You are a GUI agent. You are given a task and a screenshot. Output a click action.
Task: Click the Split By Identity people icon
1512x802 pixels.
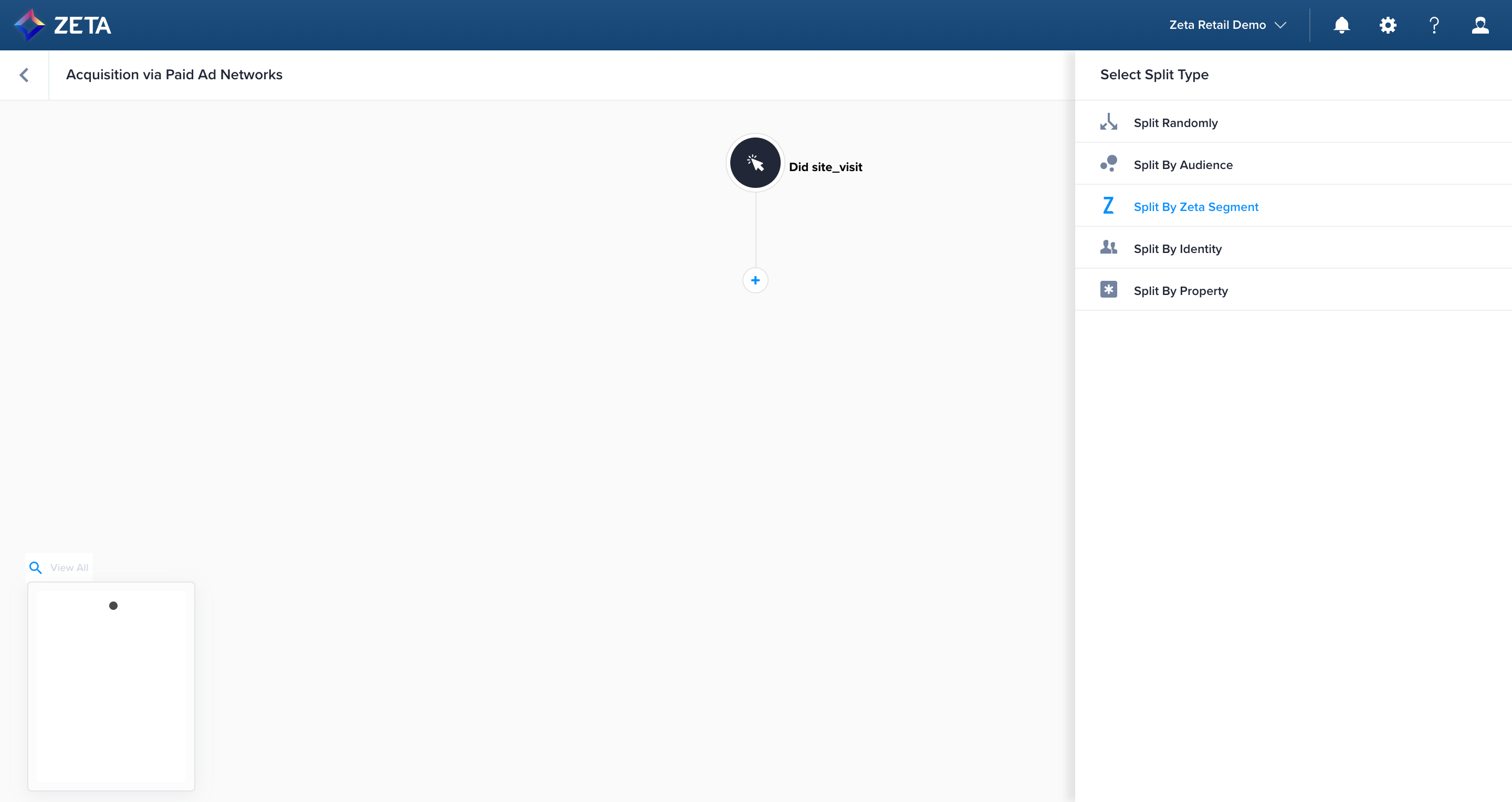click(x=1108, y=248)
